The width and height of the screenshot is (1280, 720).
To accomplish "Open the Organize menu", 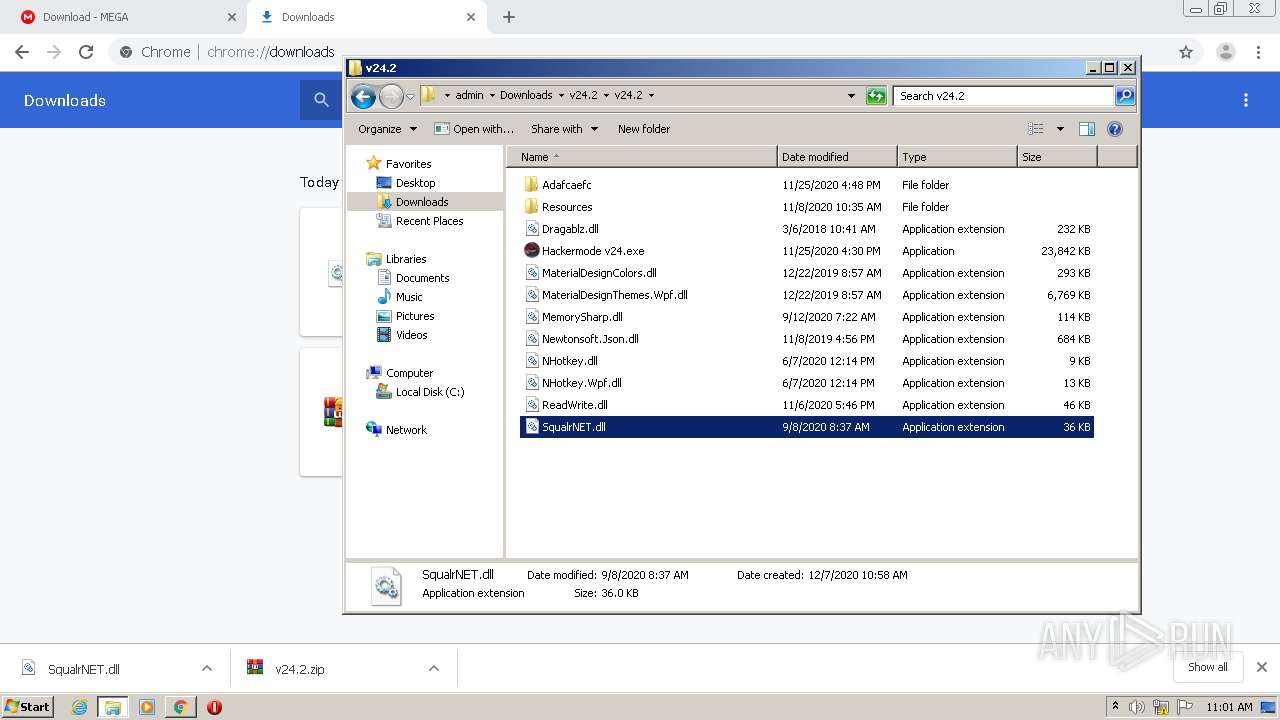I will pos(387,129).
